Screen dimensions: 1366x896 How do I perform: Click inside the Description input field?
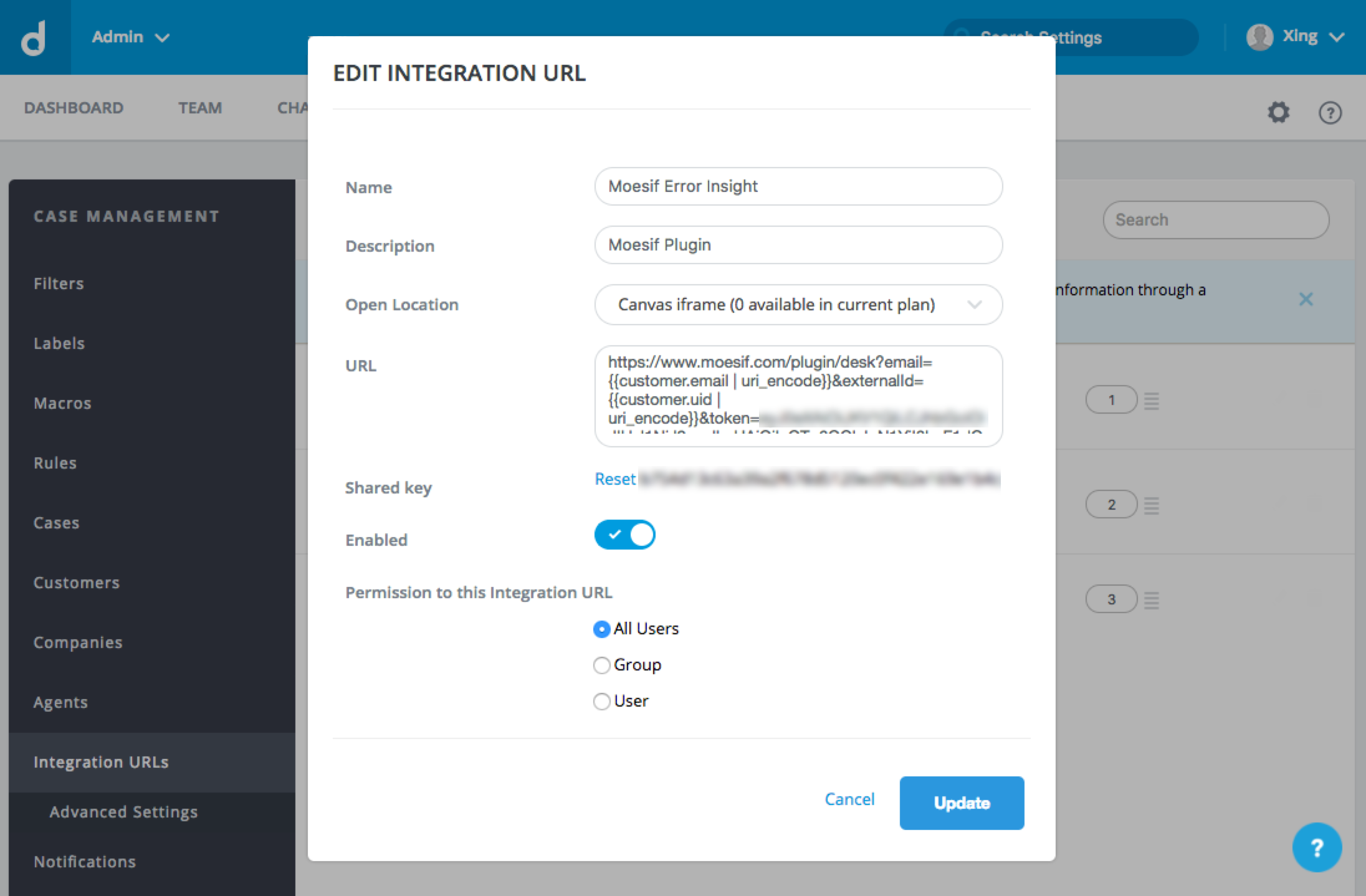tap(798, 245)
